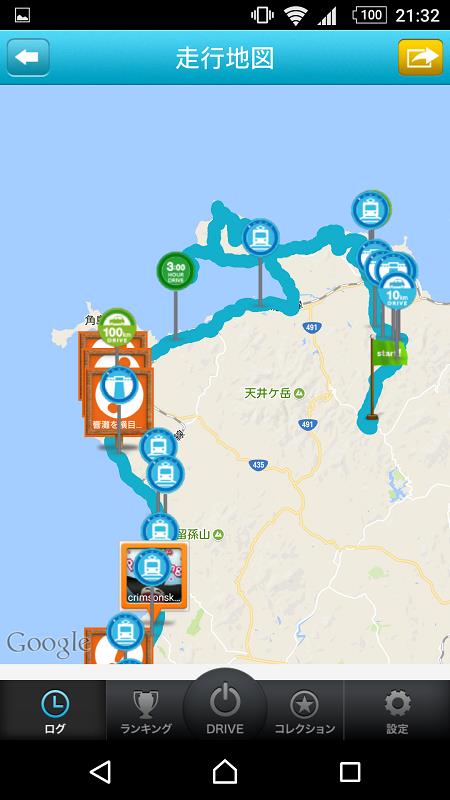Screen dimensions: 450x800
Task: Tap the Google logo on map
Action: coord(48,644)
